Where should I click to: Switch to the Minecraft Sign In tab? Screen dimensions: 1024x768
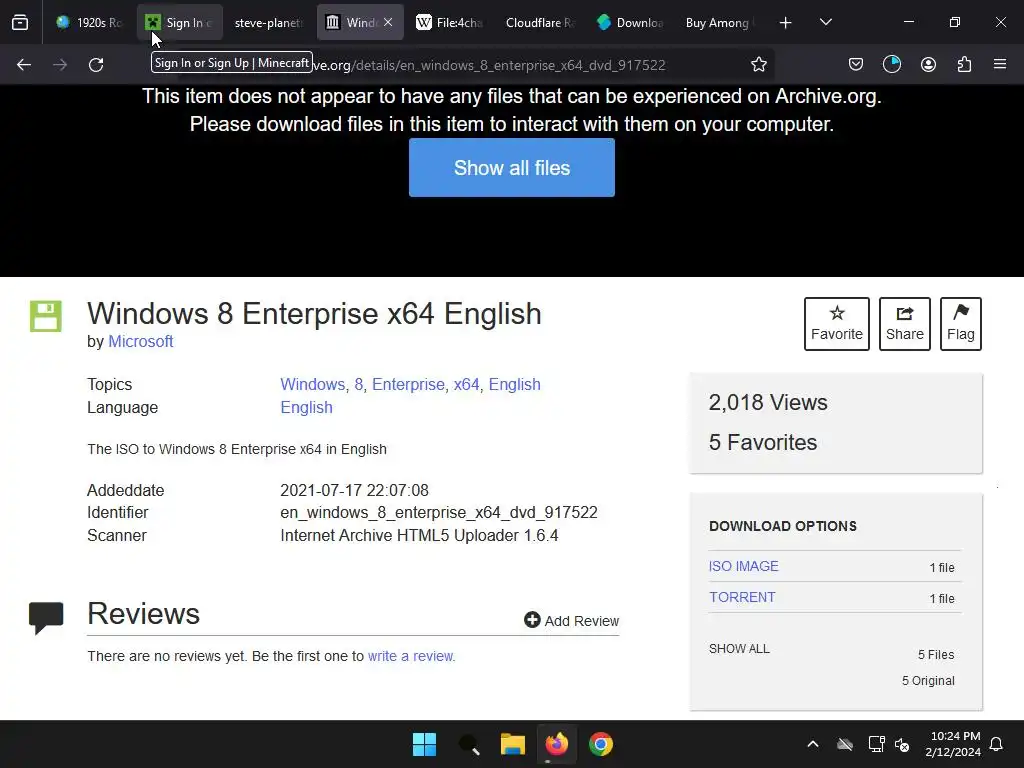pyautogui.click(x=180, y=22)
